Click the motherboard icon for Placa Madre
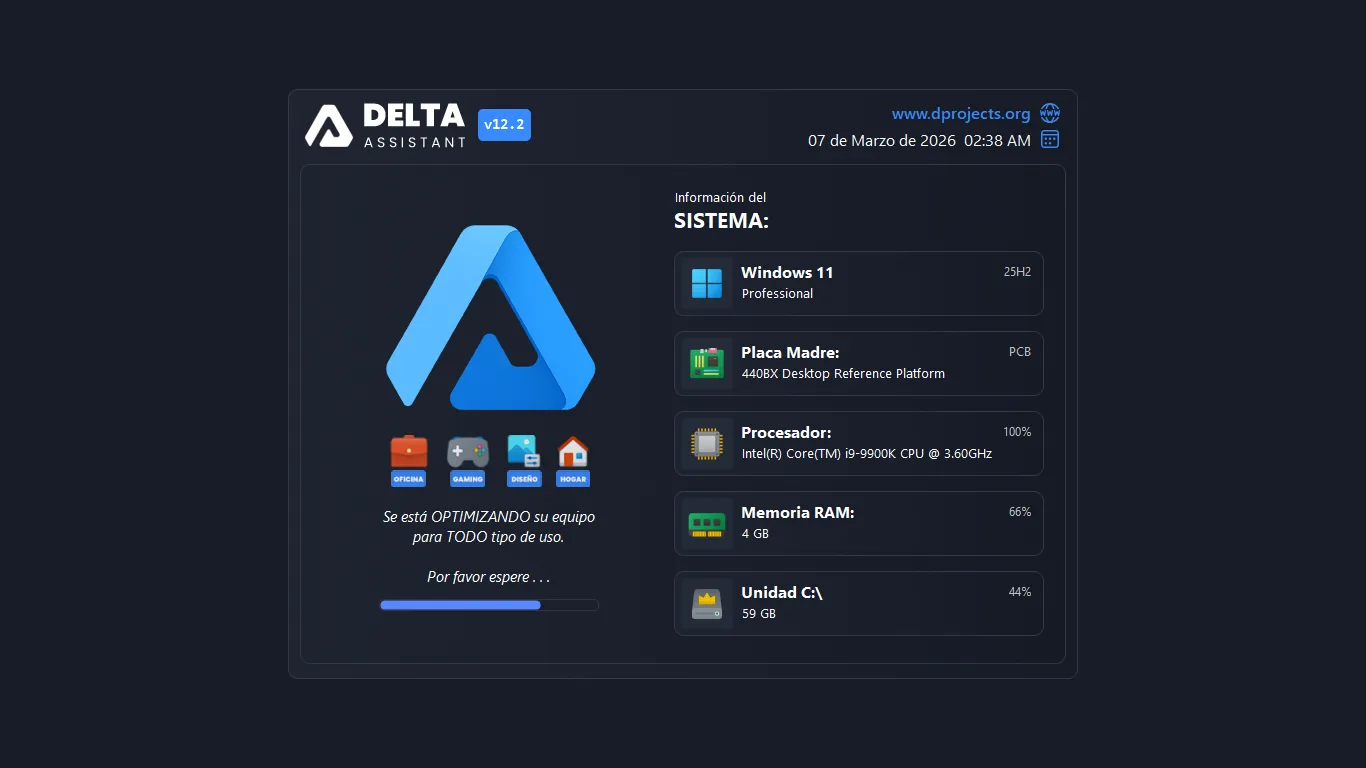 [x=707, y=363]
